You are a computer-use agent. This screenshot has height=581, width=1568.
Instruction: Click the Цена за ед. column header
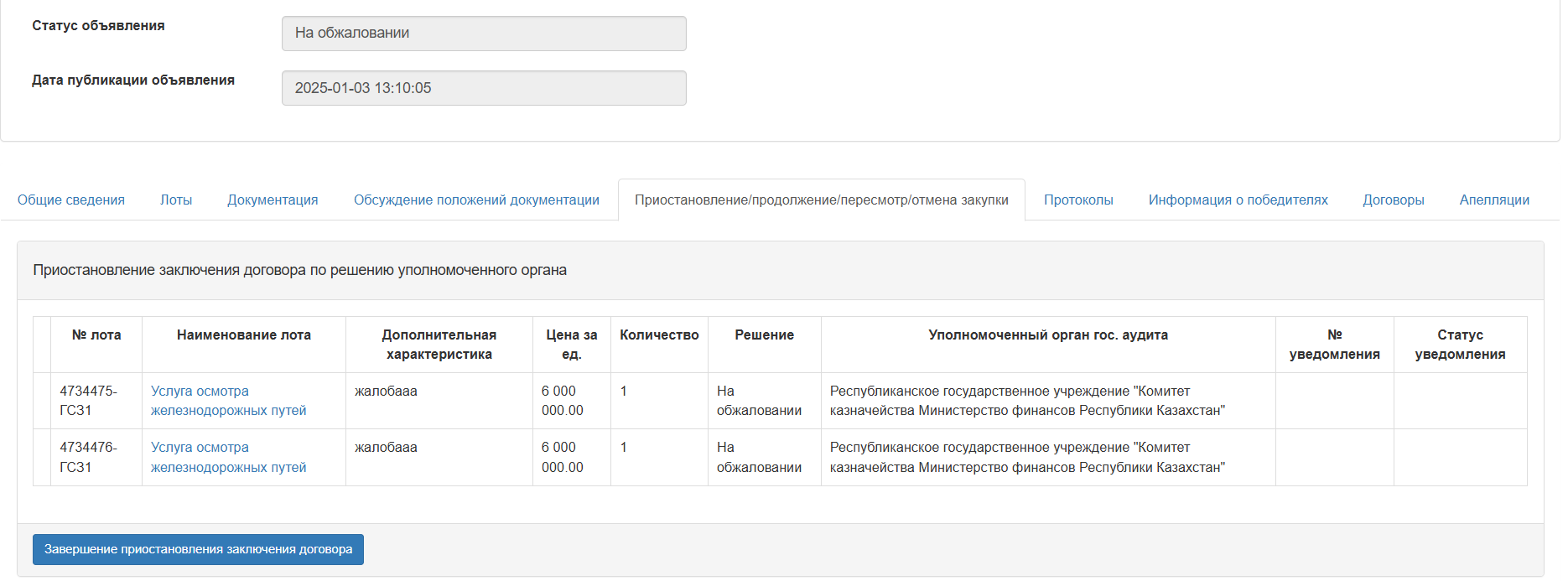click(572, 345)
